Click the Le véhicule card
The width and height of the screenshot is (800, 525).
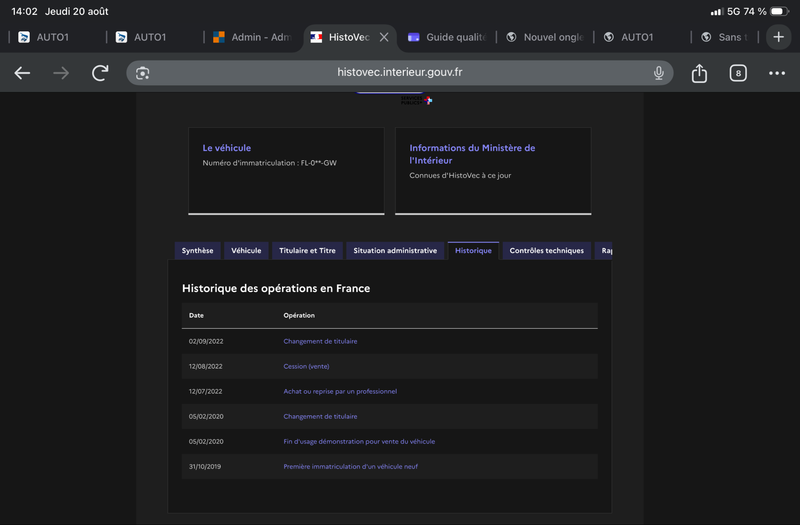coord(286,171)
